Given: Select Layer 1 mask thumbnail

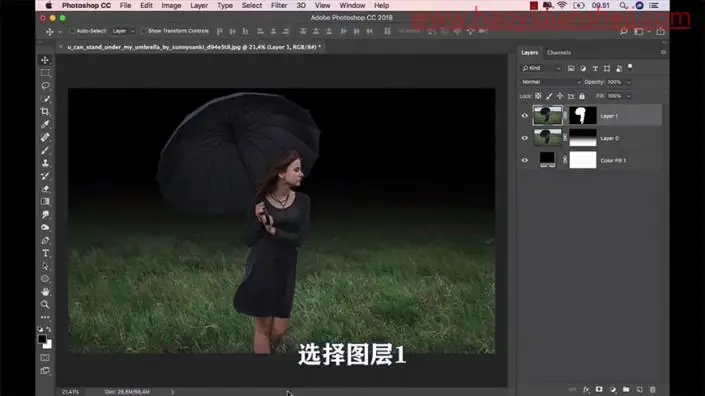Looking at the screenshot, I should [x=583, y=116].
